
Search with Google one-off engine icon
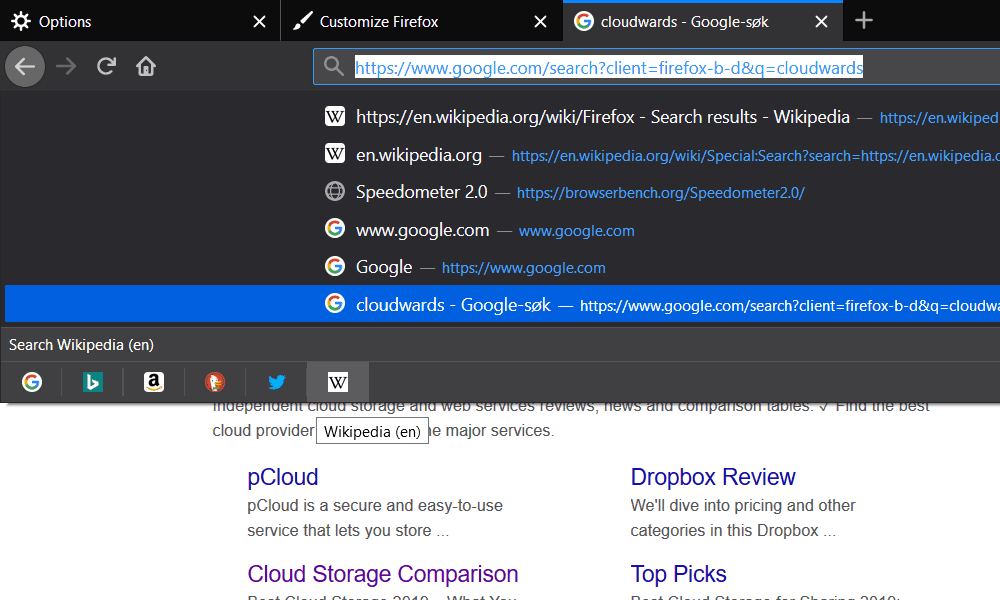(32, 382)
